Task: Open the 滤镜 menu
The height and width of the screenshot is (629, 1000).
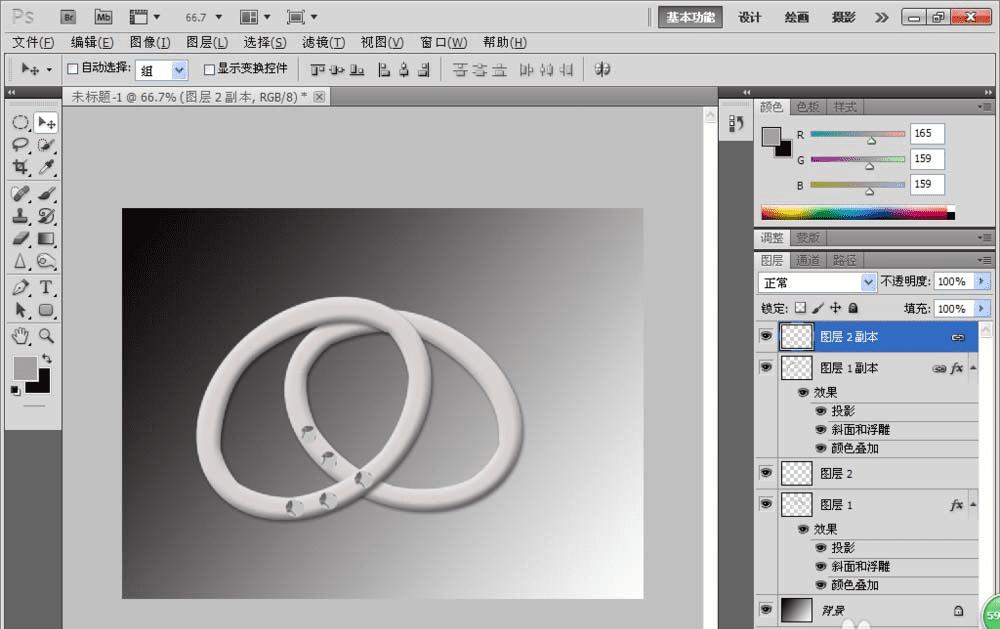Action: tap(322, 43)
